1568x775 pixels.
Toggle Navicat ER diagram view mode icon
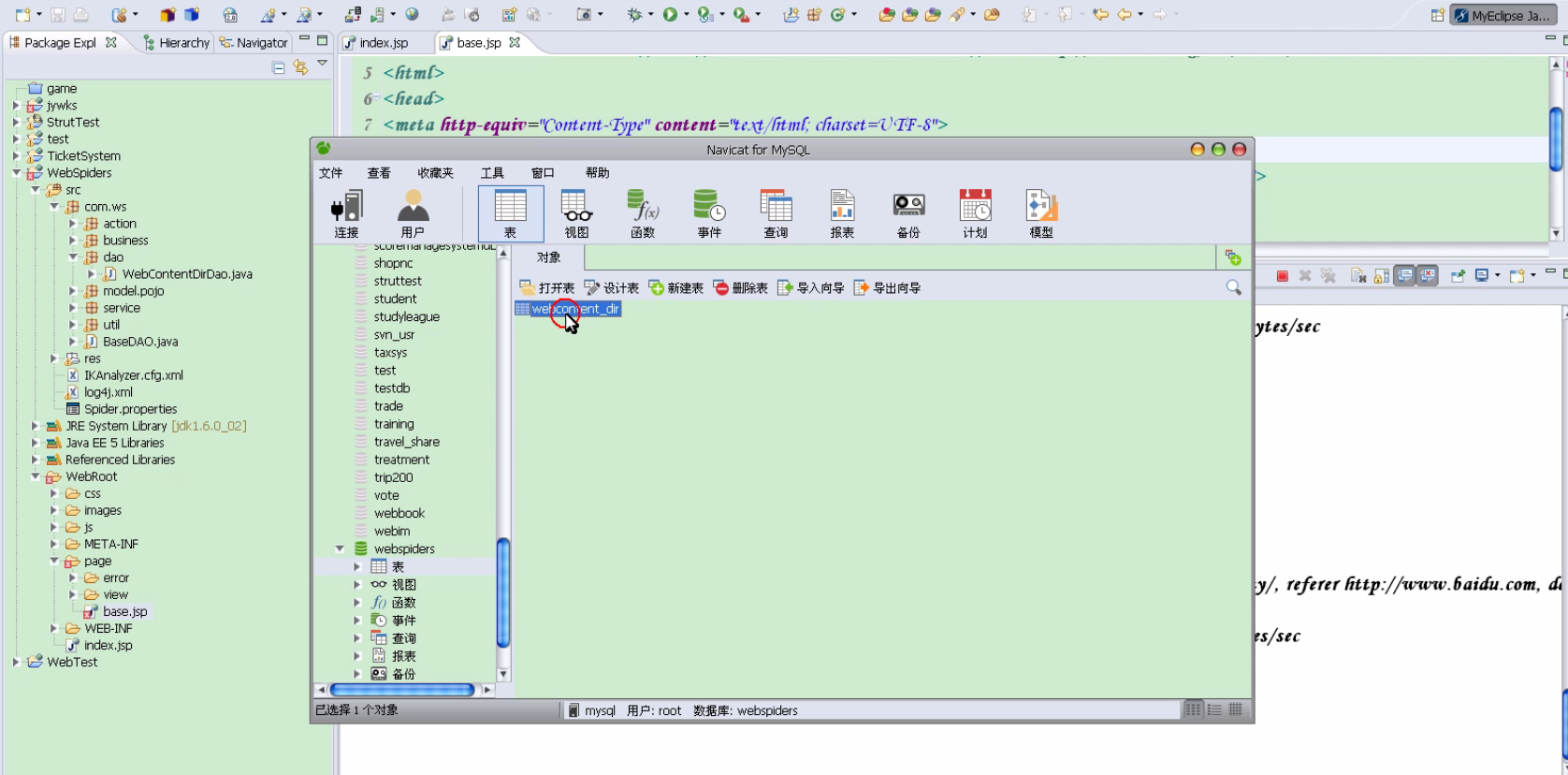tap(1236, 709)
